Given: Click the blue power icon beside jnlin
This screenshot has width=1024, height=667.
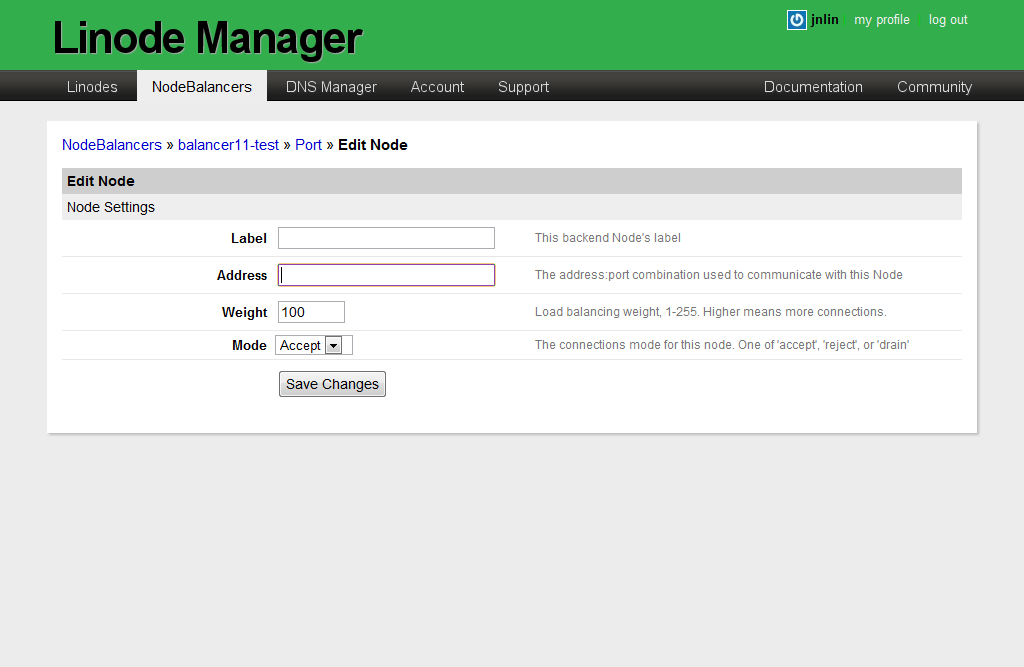Looking at the screenshot, I should coord(797,20).
